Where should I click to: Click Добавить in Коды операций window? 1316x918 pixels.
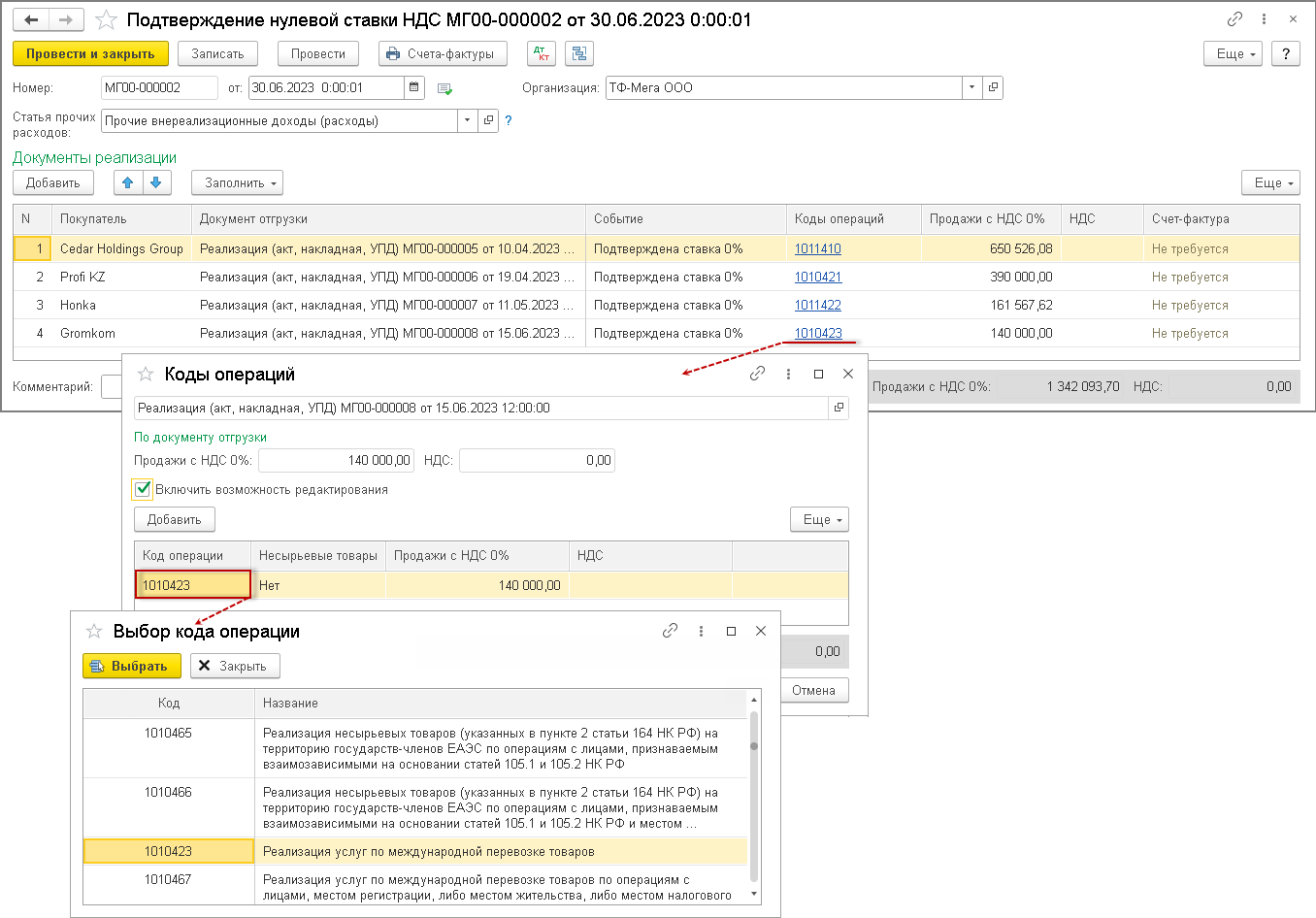point(175,519)
